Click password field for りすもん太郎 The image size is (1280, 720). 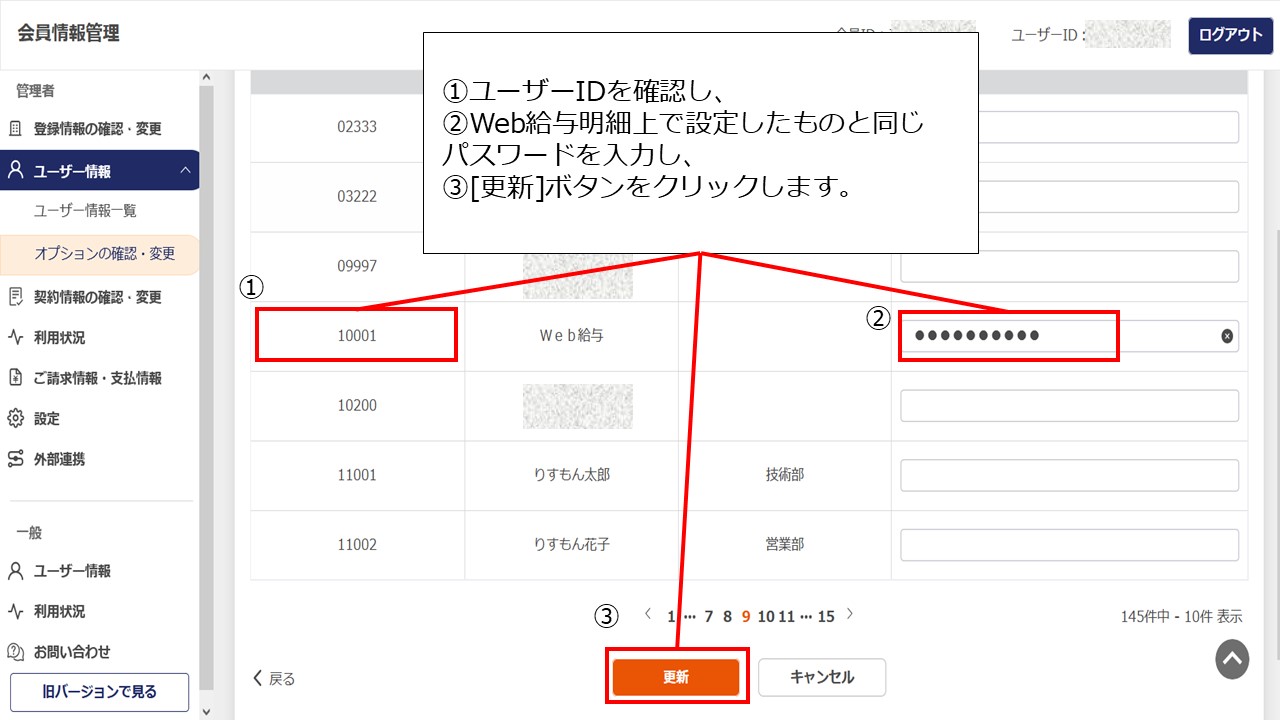pyautogui.click(x=1069, y=475)
